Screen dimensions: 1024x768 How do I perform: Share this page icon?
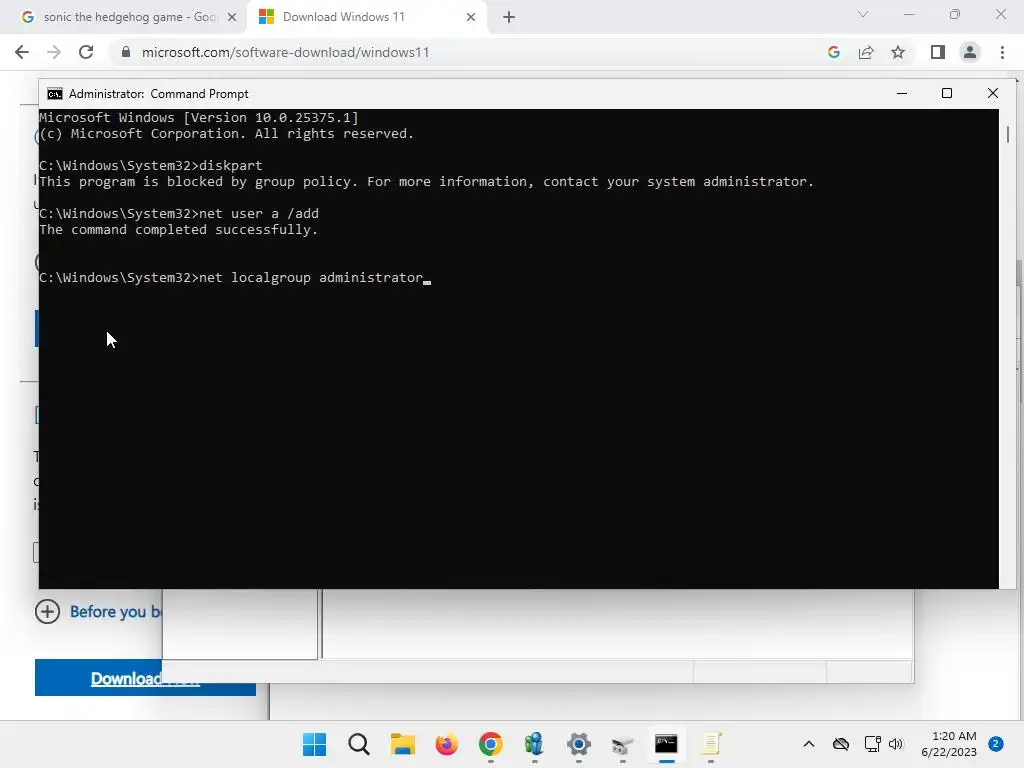[x=866, y=52]
